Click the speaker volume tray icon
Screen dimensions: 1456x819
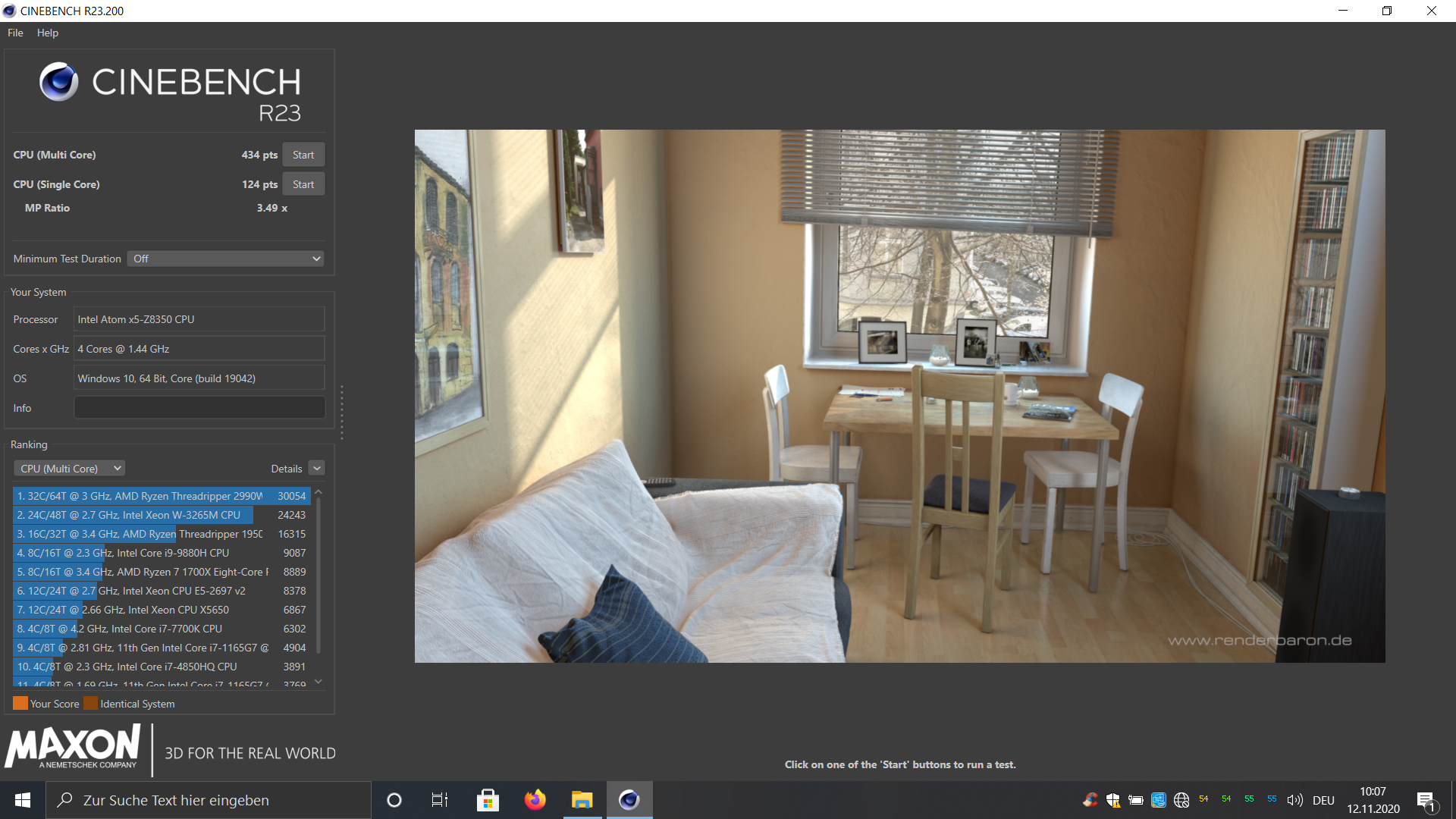point(1295,799)
